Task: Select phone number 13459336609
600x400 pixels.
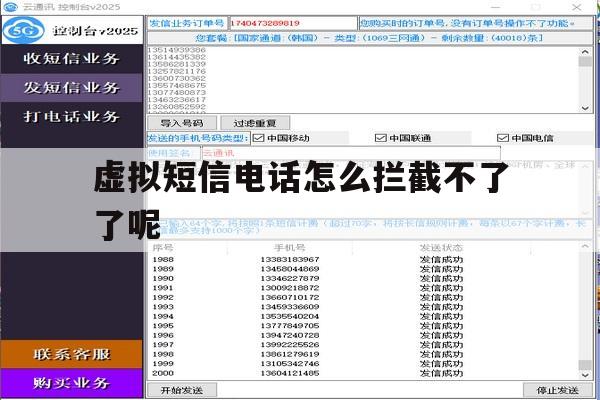Action: point(290,307)
